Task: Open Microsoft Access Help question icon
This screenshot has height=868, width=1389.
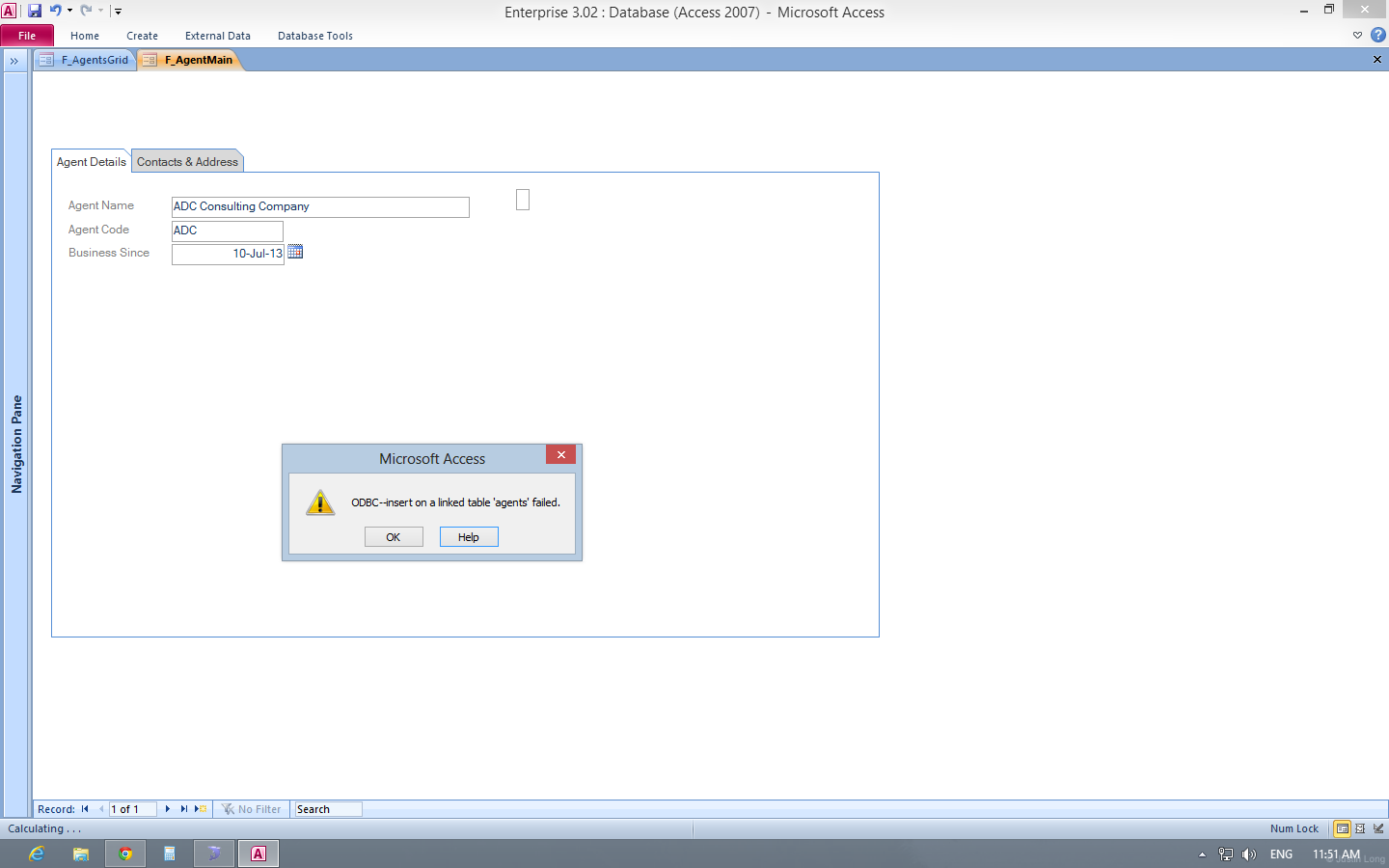Action: pos(1377,35)
